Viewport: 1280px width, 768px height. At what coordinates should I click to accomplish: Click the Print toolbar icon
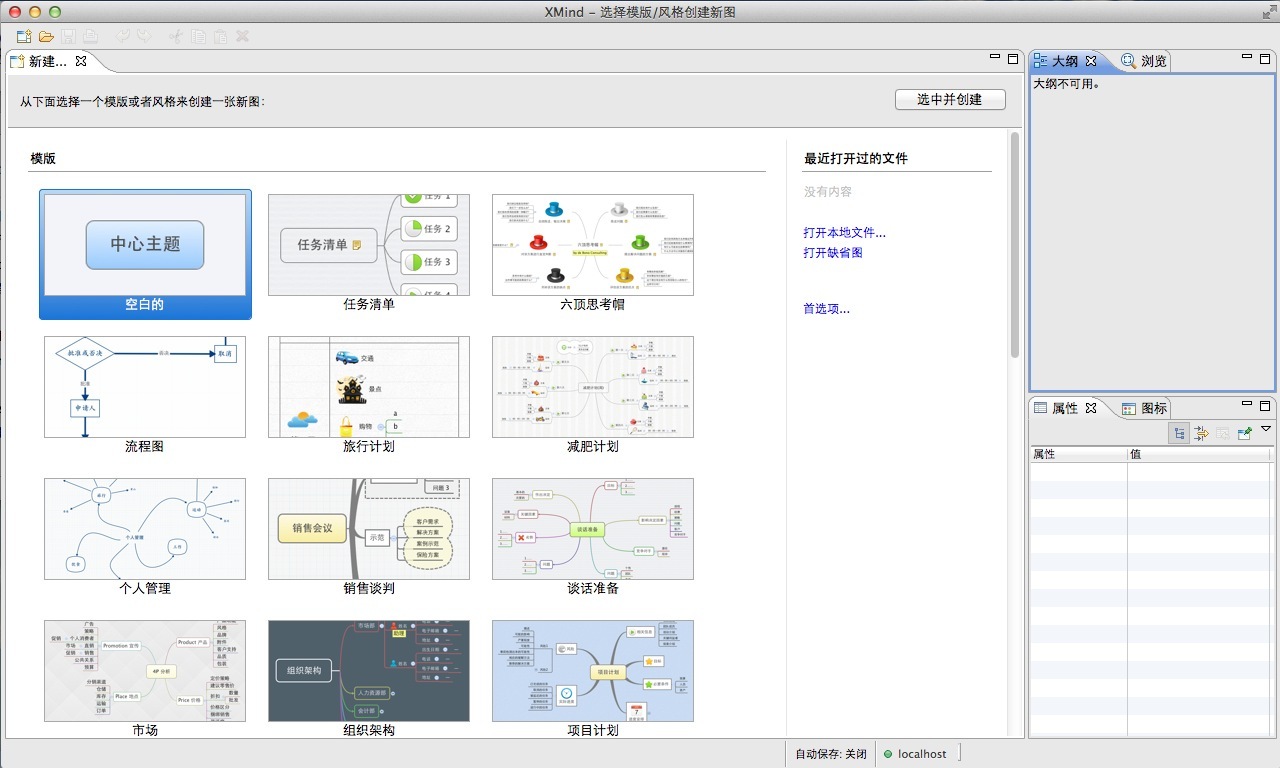pyautogui.click(x=91, y=36)
